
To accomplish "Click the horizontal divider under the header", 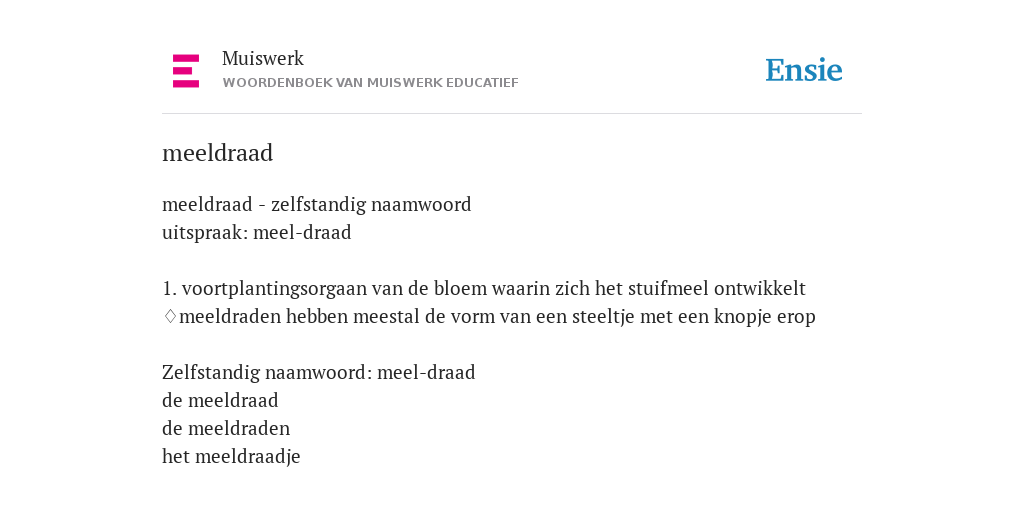I will [x=512, y=114].
